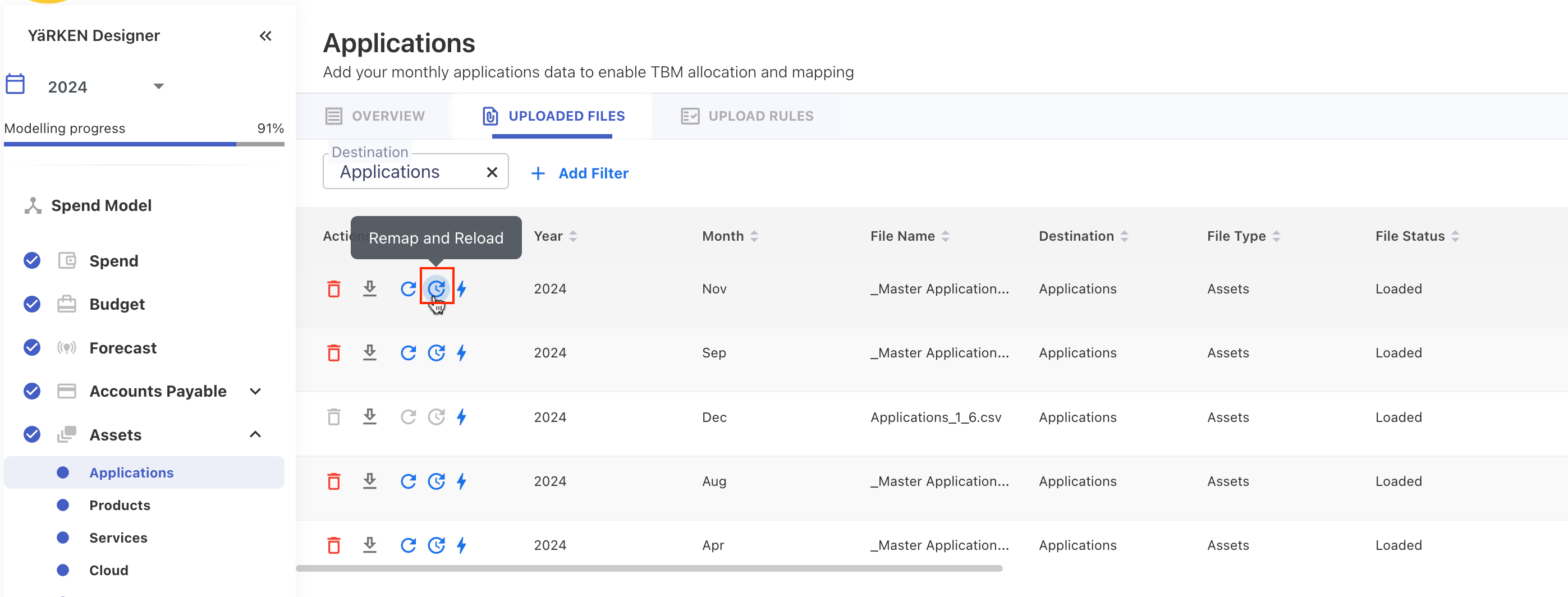Download the Sep 2024 uploaded file
This screenshot has height=597, width=1568.
(x=370, y=353)
